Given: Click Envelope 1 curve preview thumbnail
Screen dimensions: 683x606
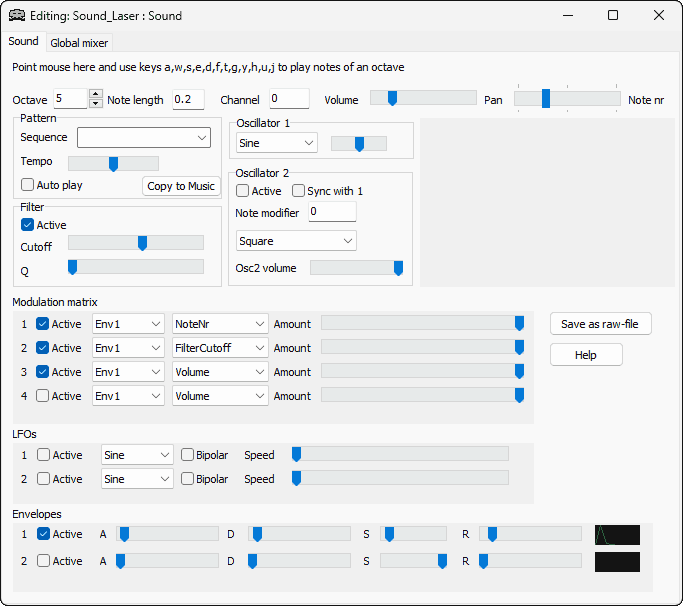Looking at the screenshot, I should click(617, 535).
